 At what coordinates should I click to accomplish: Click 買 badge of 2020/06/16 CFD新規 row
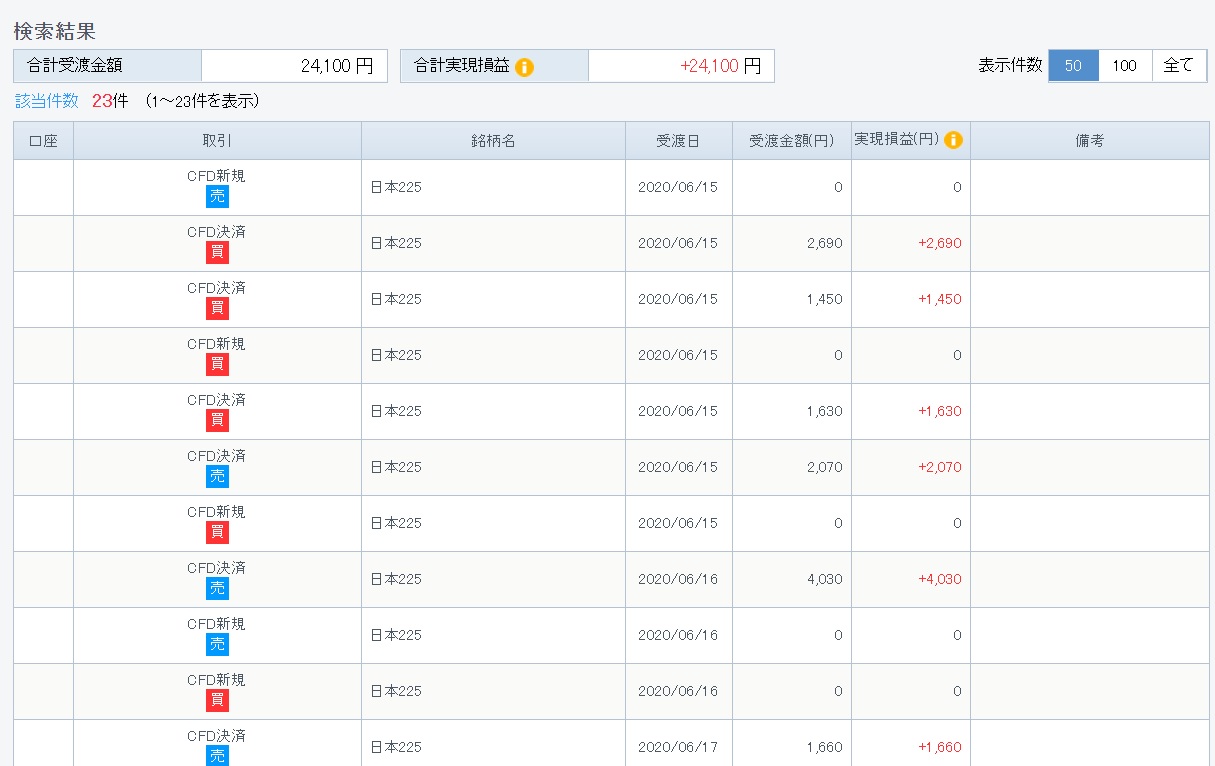click(x=217, y=700)
